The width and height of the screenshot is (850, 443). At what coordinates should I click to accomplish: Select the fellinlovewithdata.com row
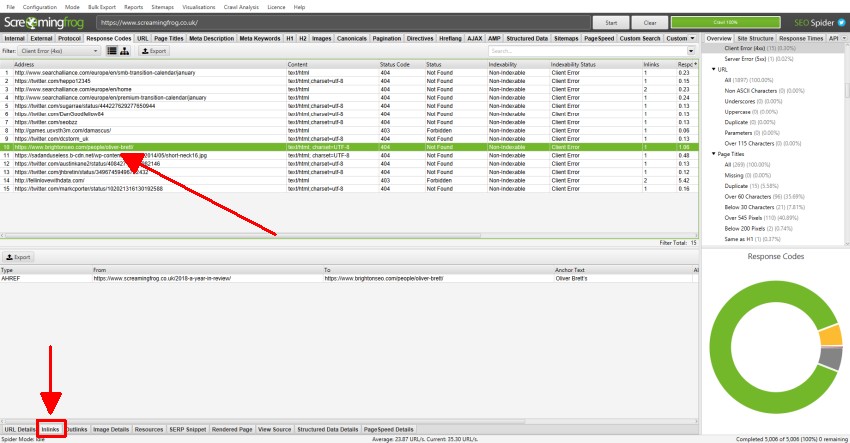click(x=349, y=181)
